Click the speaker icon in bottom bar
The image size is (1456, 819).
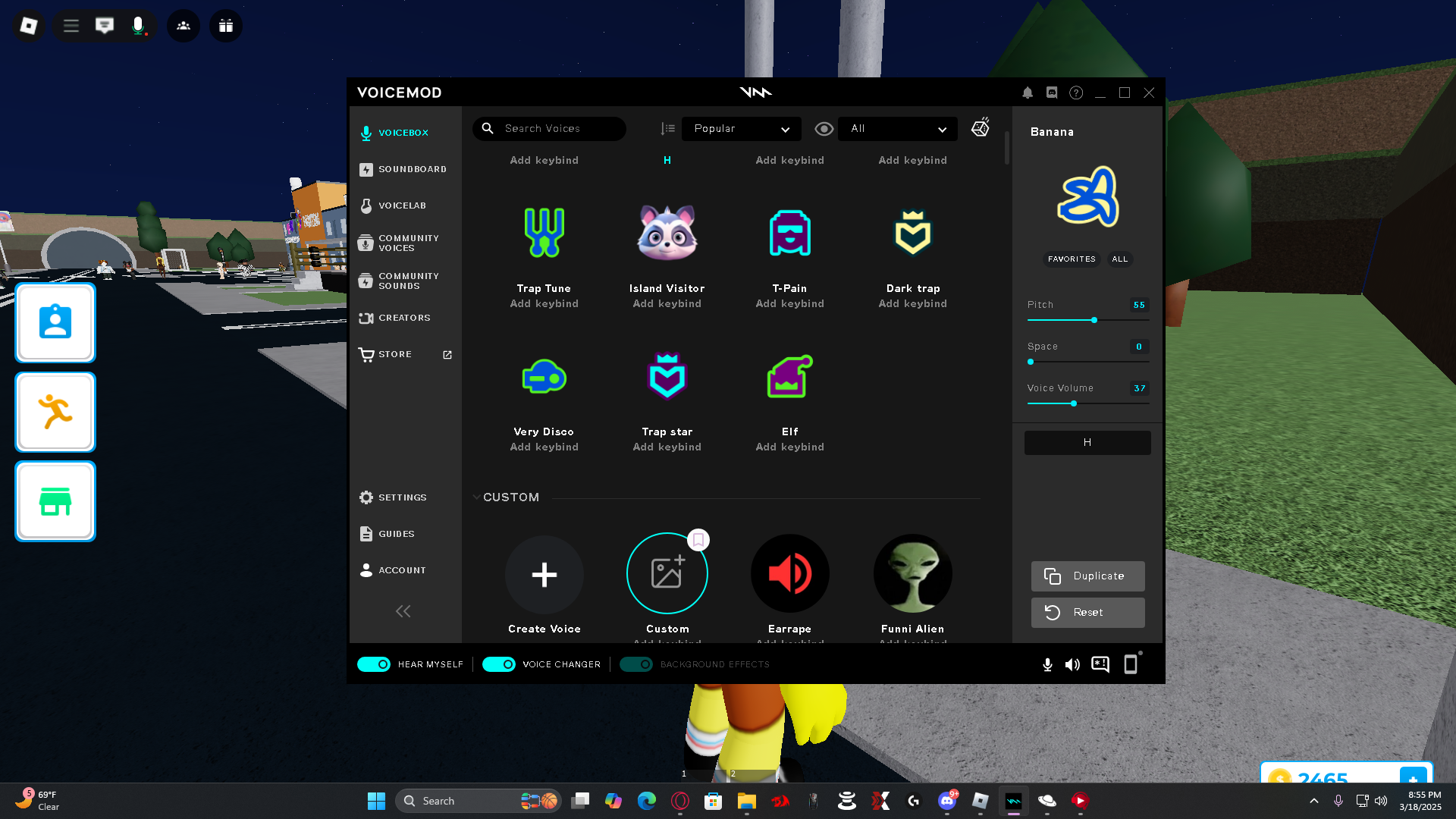point(1072,665)
